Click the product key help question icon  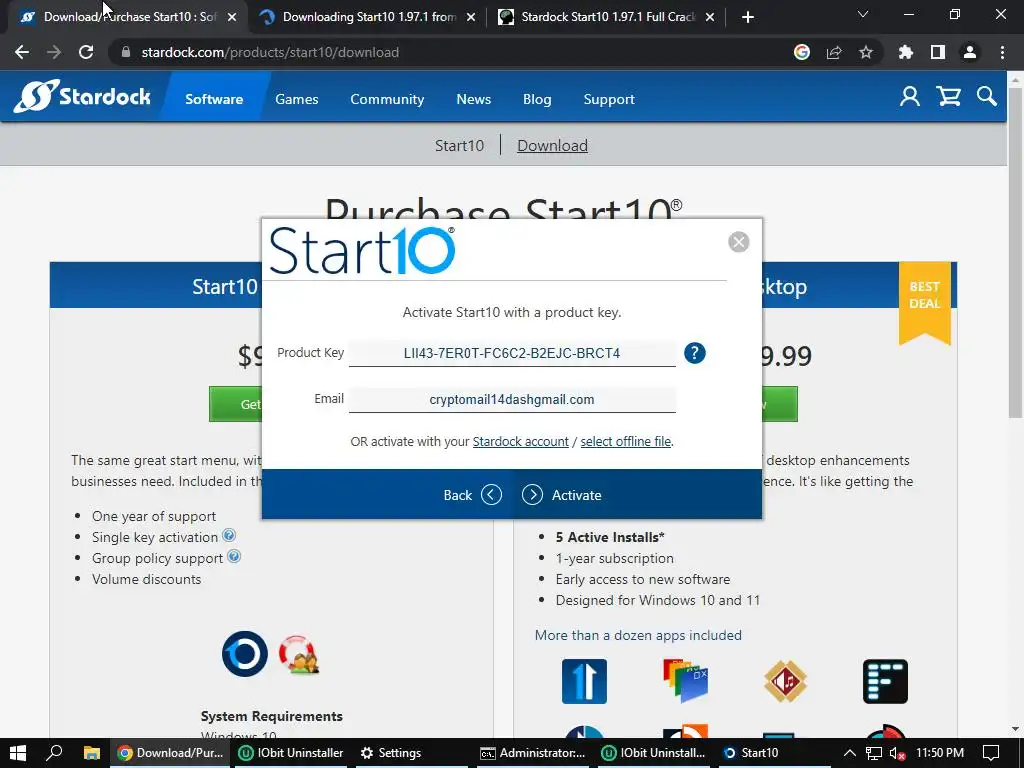695,353
